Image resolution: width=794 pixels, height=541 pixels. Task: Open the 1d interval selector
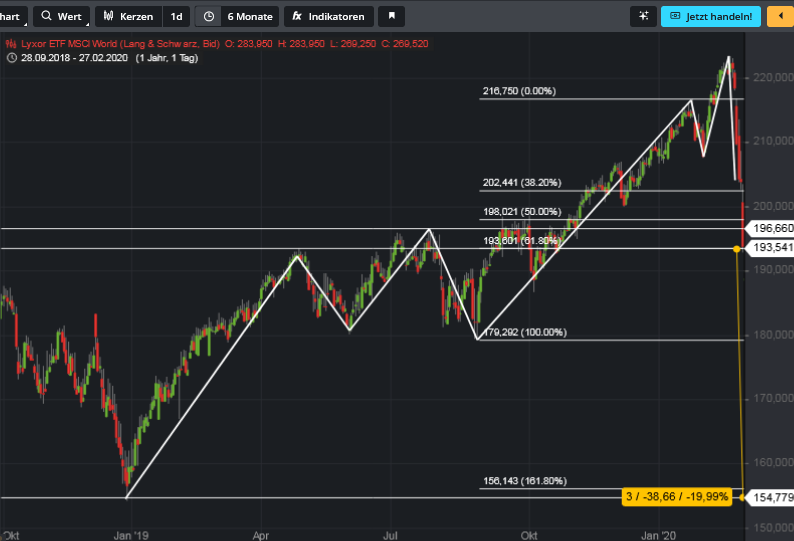(176, 17)
